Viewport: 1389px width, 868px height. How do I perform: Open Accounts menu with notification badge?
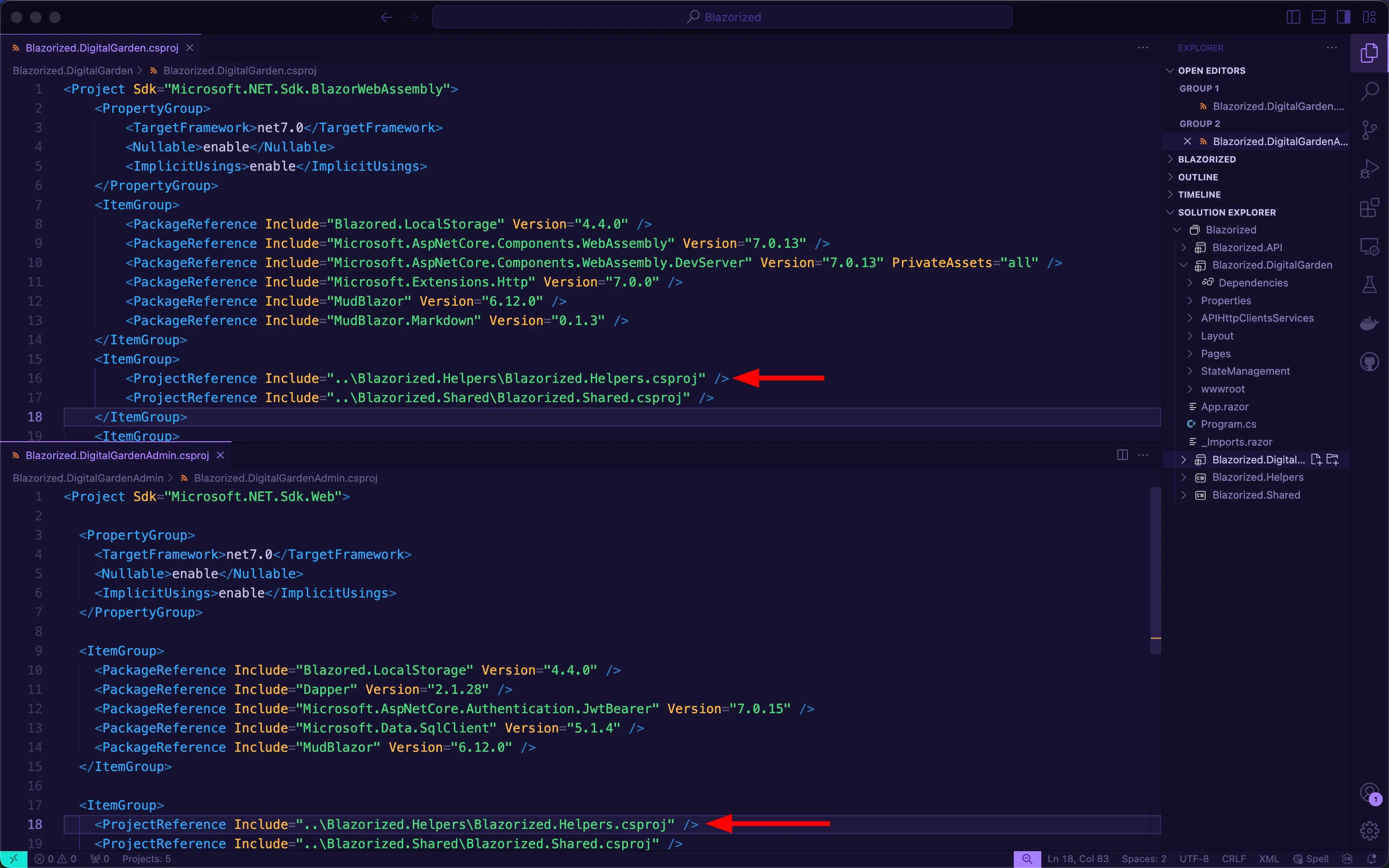point(1370,793)
